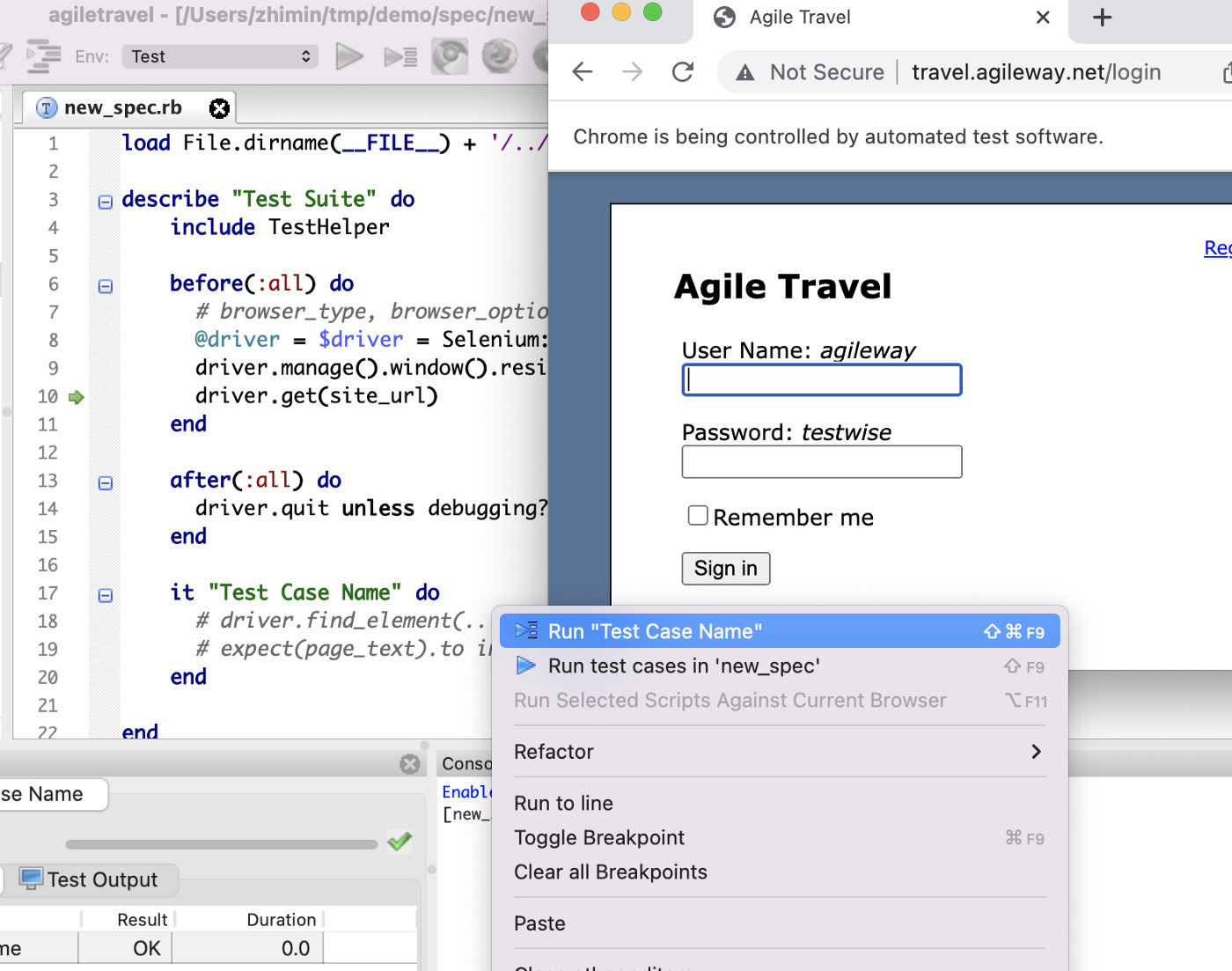The width and height of the screenshot is (1232, 971).
Task: Switch to the Test Output tab
Action: (x=91, y=879)
